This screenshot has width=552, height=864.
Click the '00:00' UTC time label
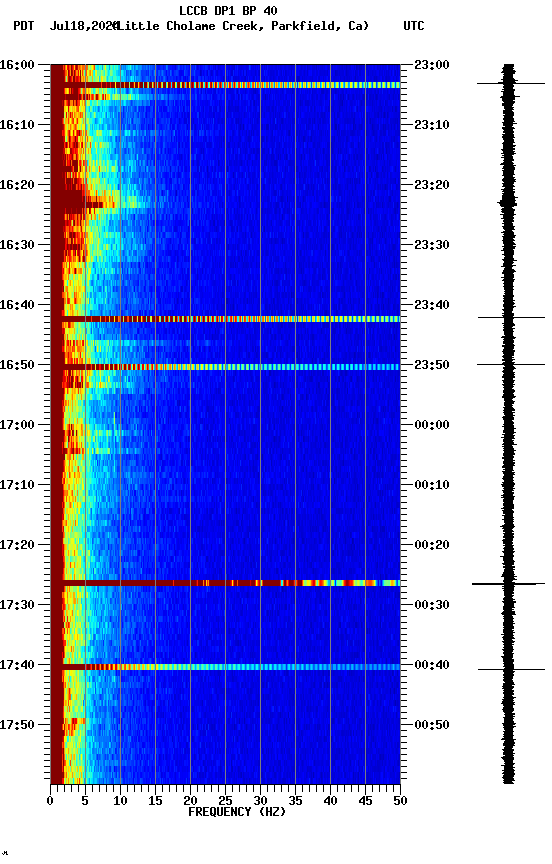(x=432, y=425)
